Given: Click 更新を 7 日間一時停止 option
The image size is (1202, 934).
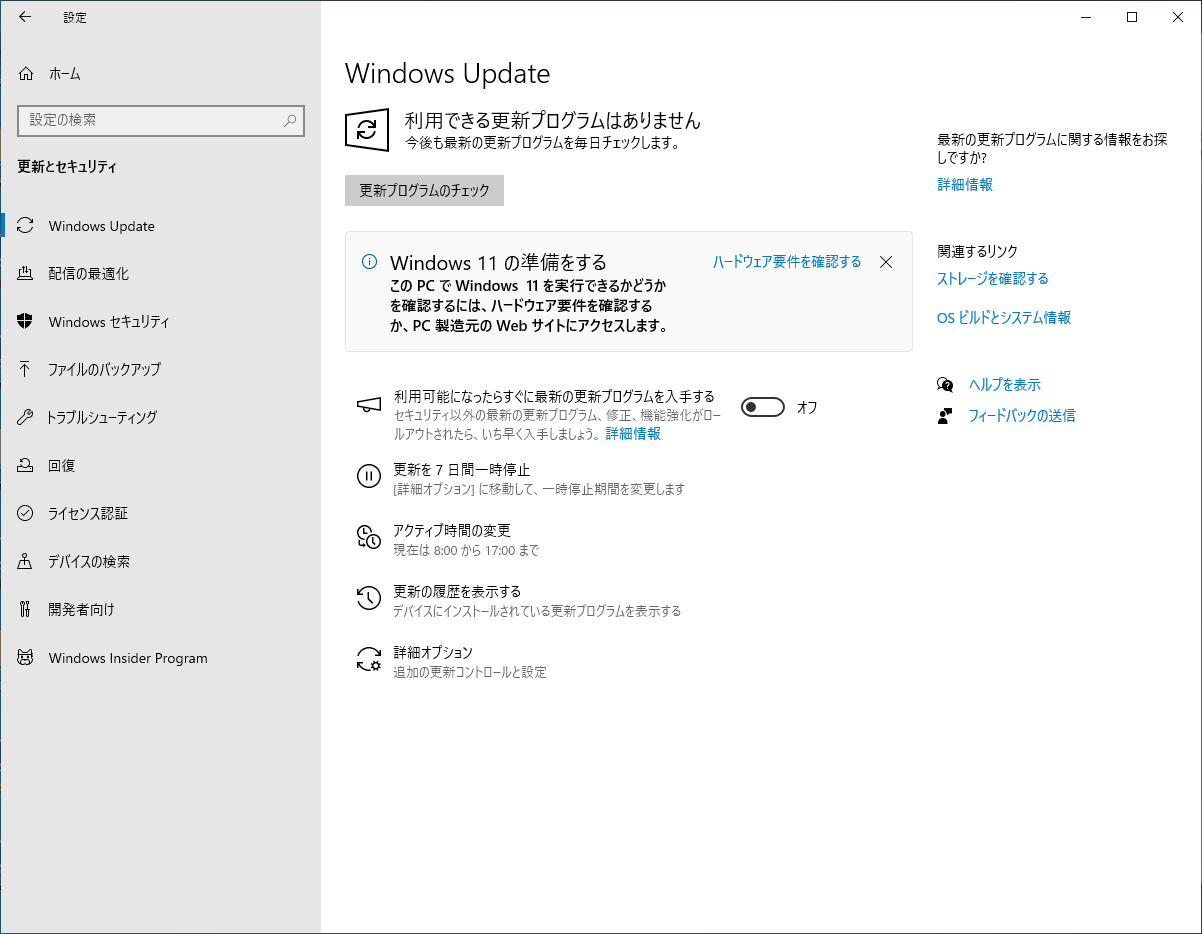Looking at the screenshot, I should click(461, 469).
